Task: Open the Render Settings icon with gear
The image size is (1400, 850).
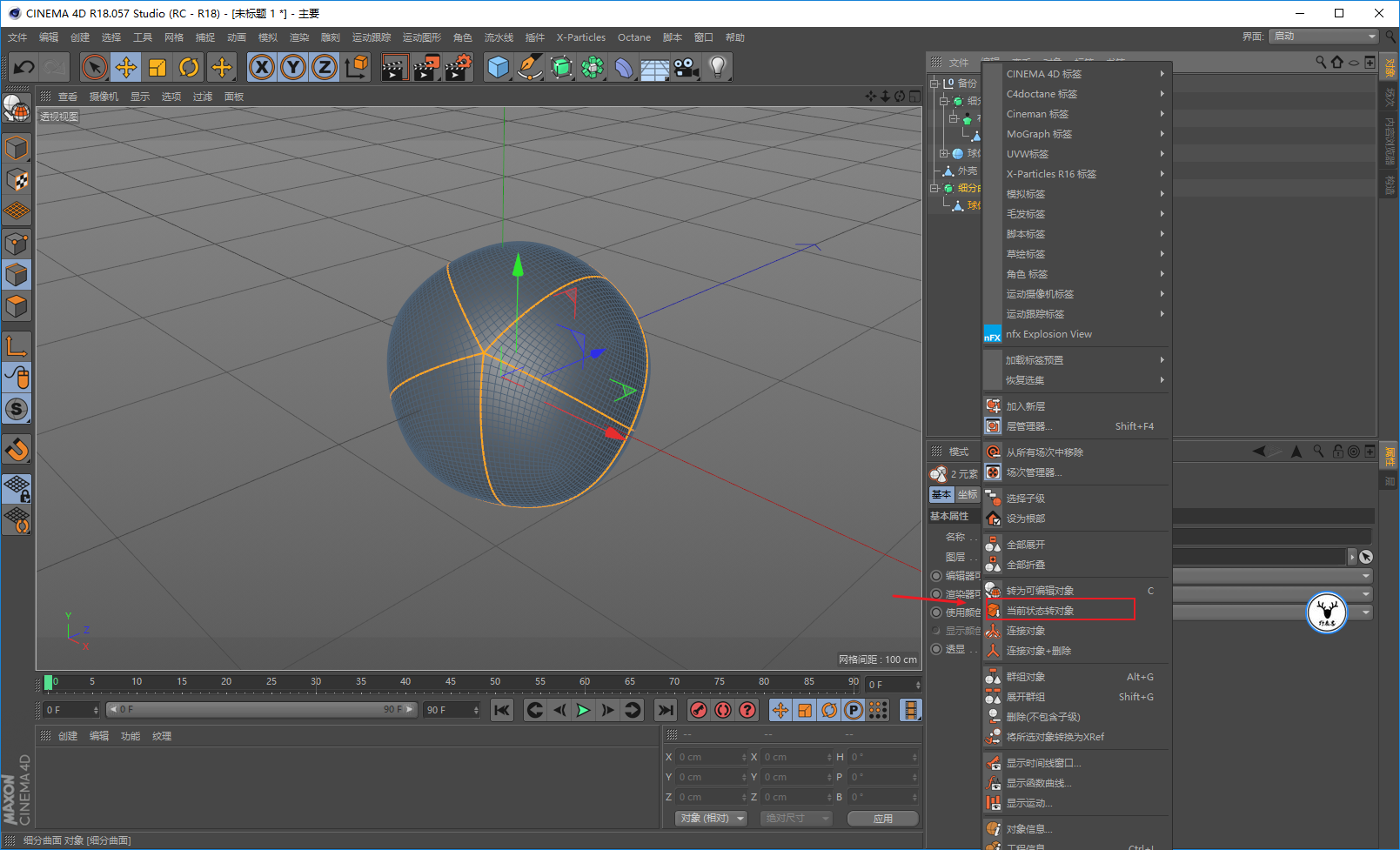Action: coord(459,67)
